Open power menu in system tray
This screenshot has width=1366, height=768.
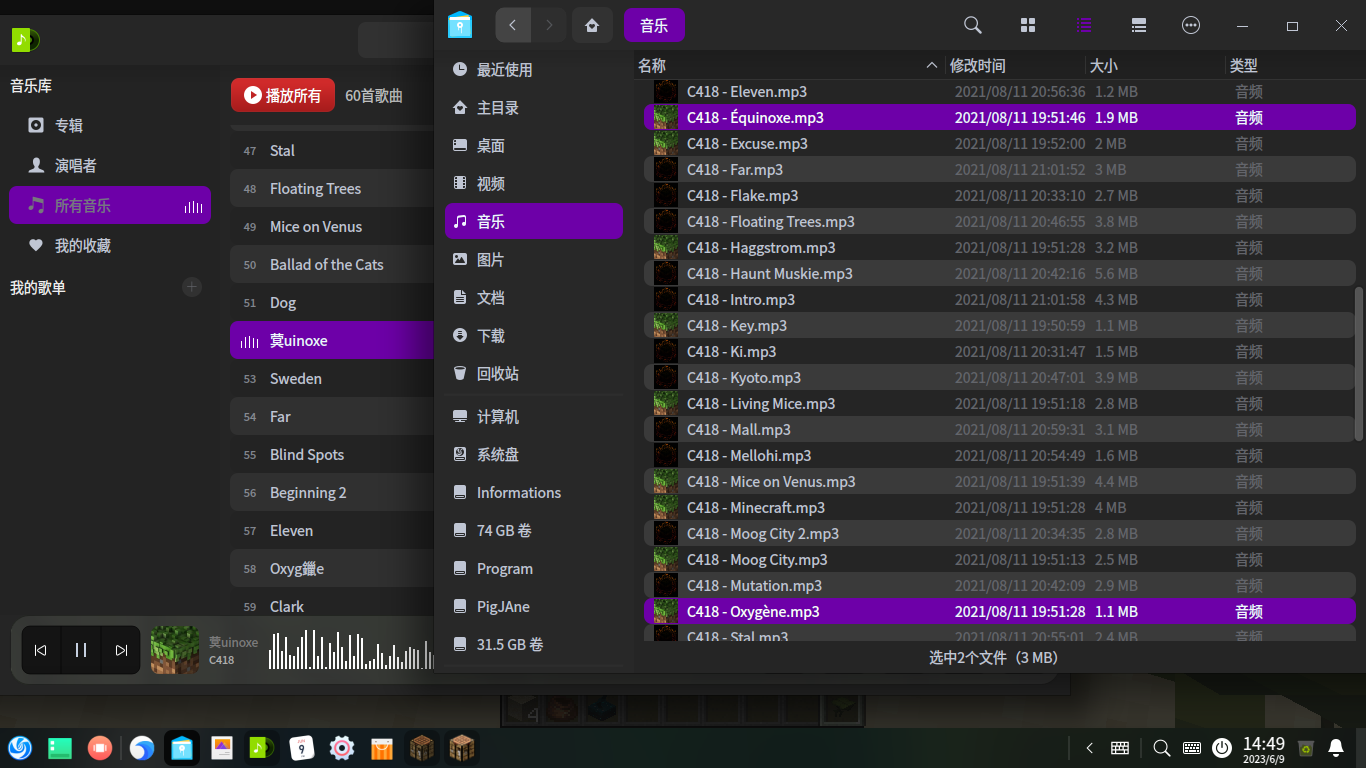pos(1222,748)
